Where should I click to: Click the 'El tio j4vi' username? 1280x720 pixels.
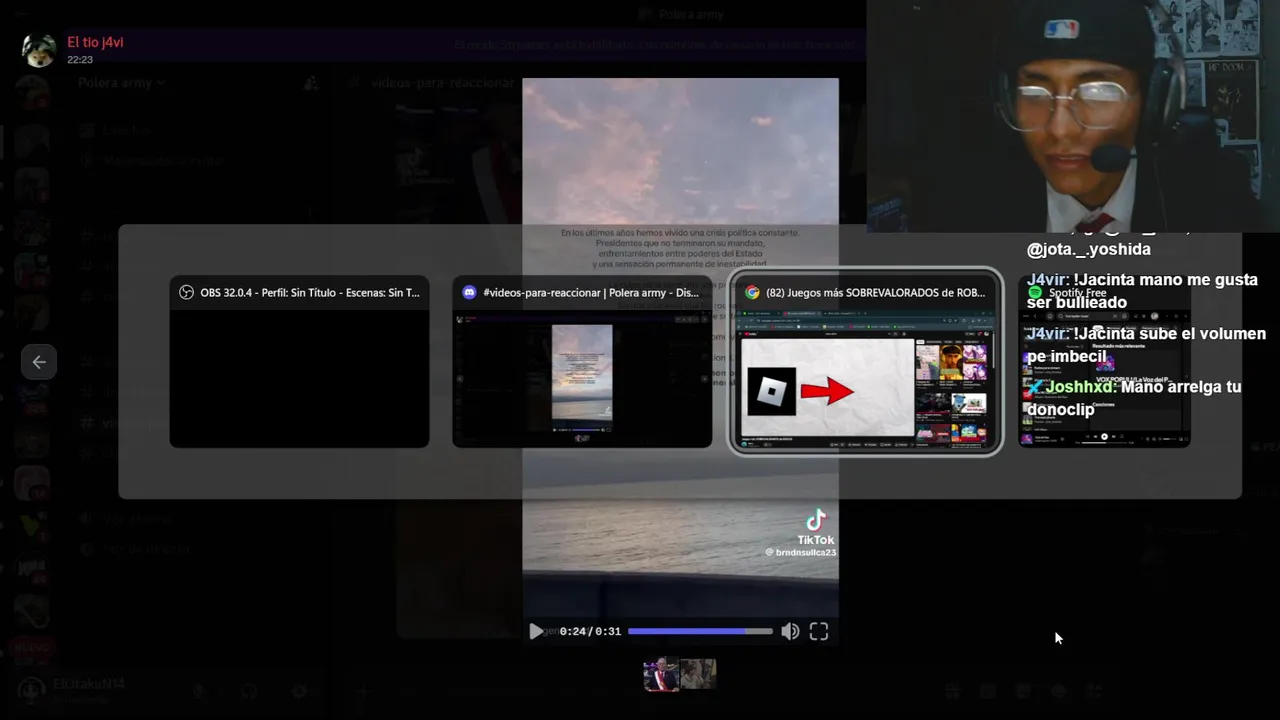95,43
